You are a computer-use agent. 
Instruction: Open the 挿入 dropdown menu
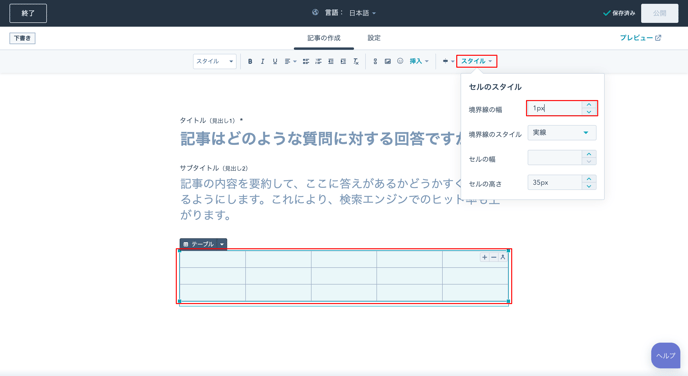click(419, 61)
